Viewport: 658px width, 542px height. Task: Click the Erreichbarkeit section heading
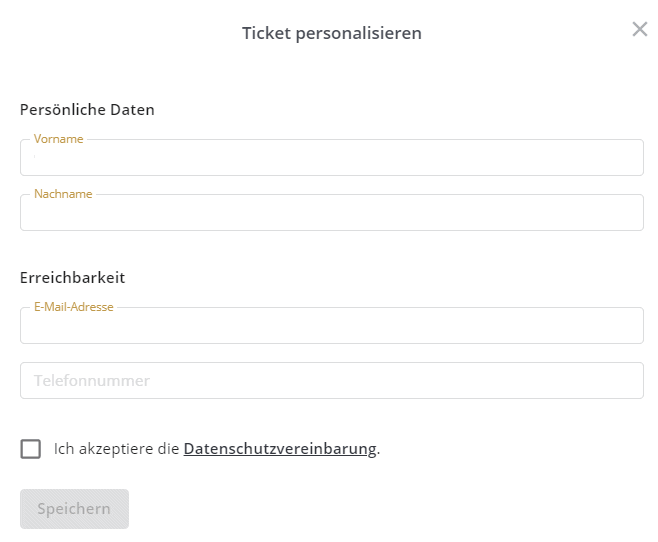[73, 278]
